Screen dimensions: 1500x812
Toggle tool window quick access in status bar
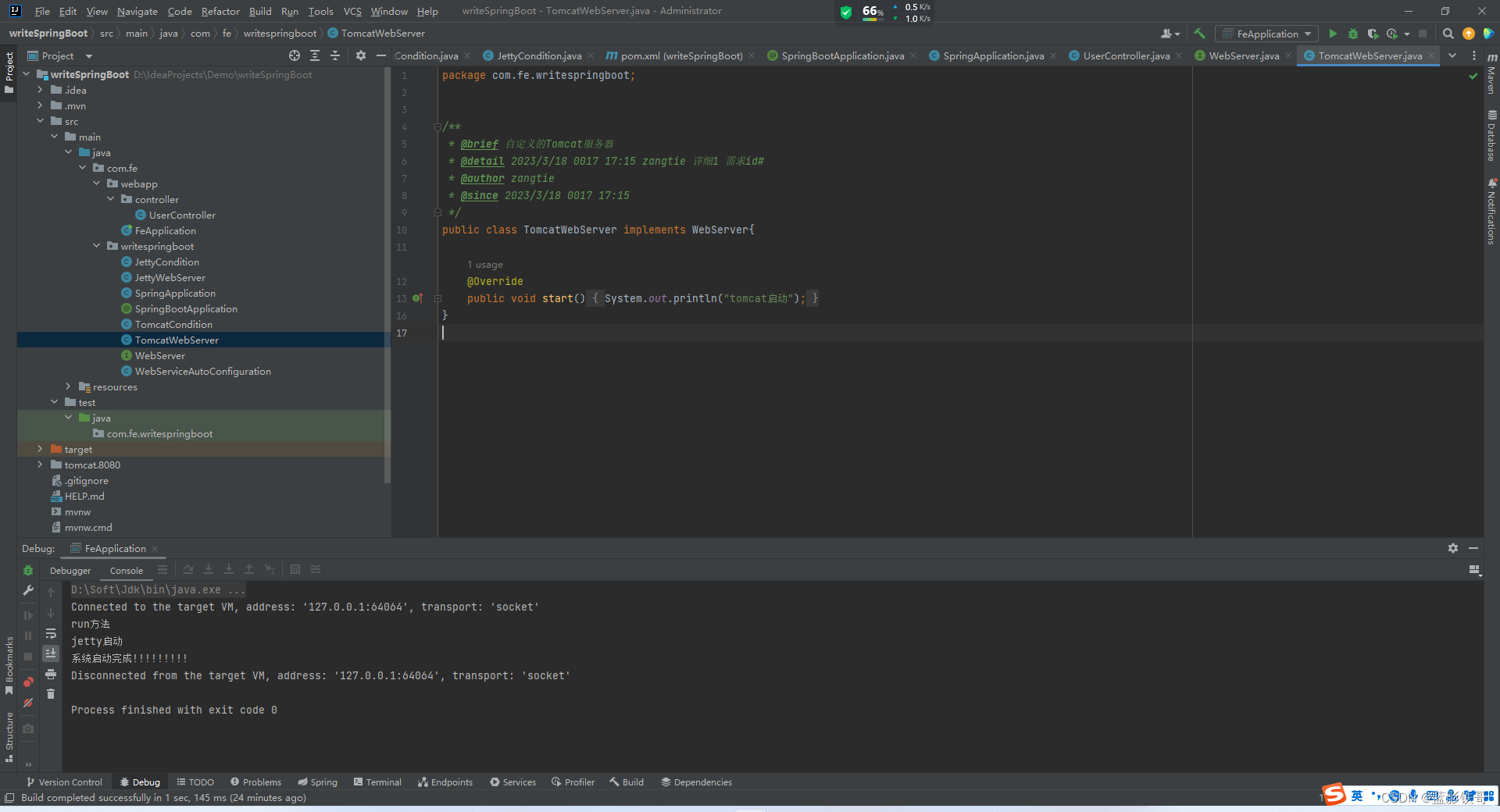(x=9, y=797)
